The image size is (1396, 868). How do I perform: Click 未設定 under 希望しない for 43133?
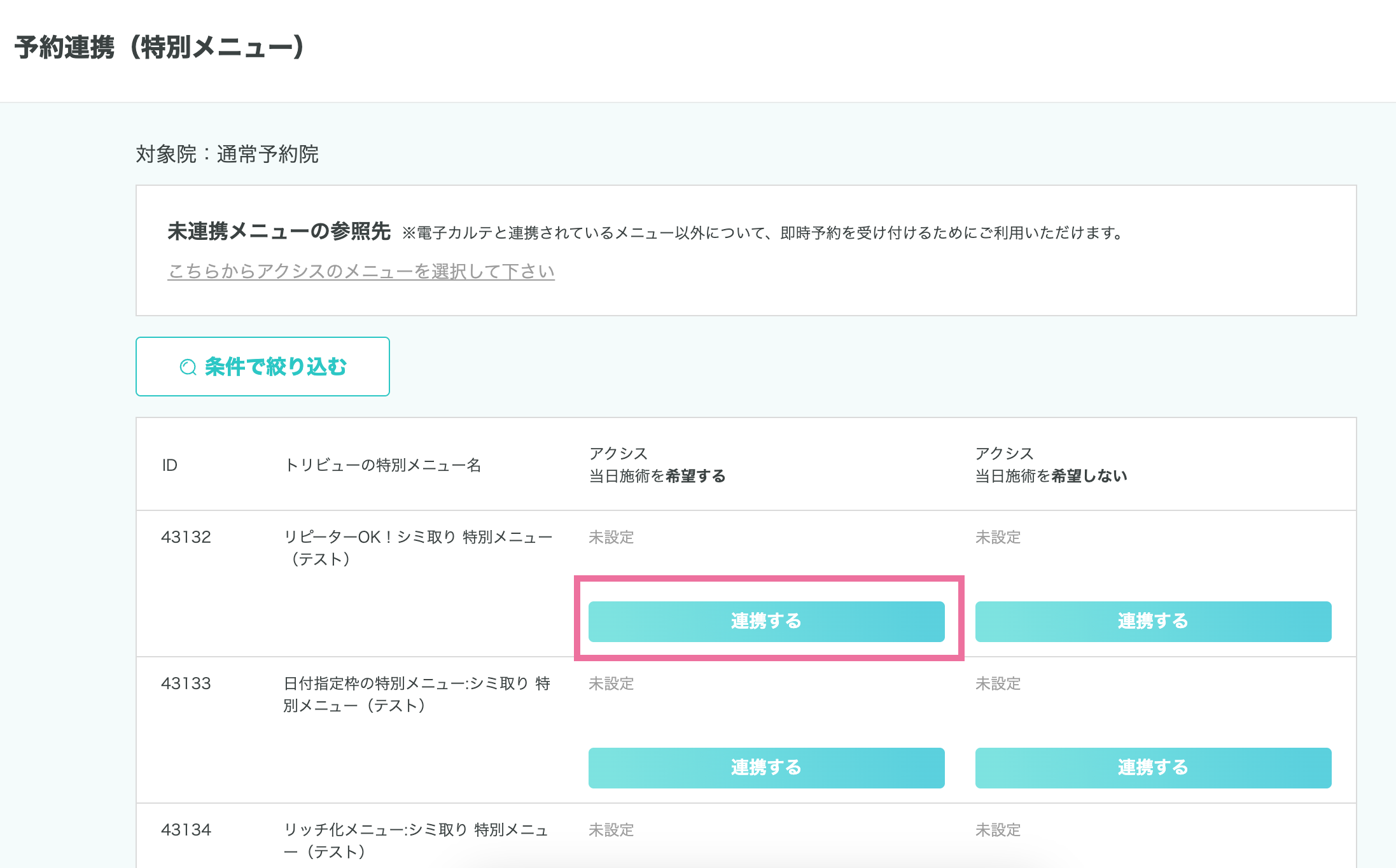[998, 683]
